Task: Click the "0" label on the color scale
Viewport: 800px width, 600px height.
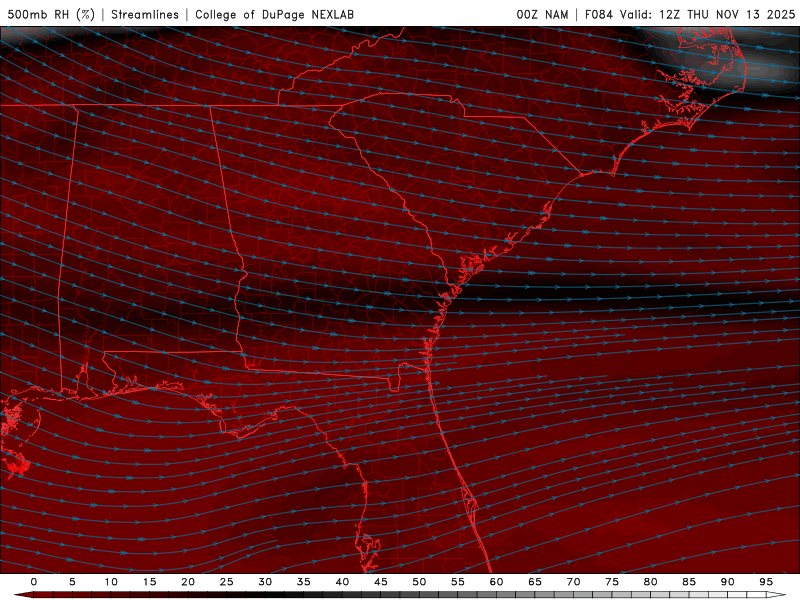Action: click(x=34, y=582)
